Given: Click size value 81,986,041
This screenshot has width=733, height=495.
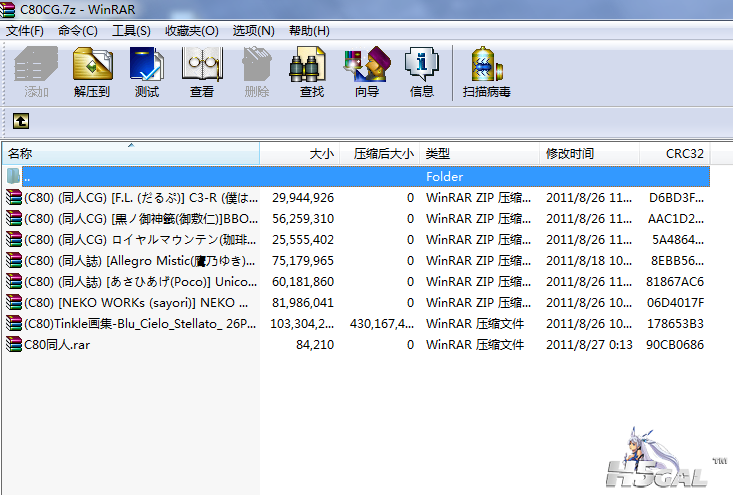Looking at the screenshot, I should [x=303, y=303].
